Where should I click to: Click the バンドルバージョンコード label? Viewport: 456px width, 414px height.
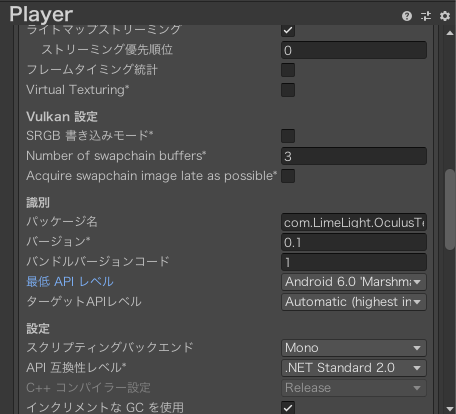pos(98,262)
